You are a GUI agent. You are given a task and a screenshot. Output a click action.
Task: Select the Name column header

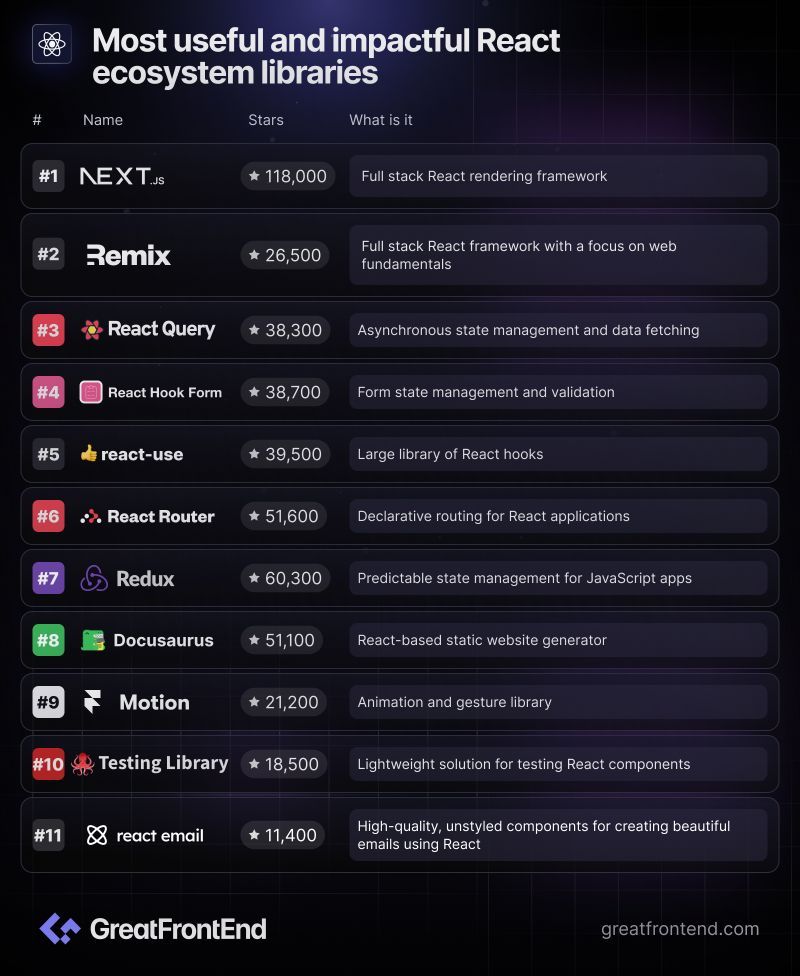[x=103, y=120]
